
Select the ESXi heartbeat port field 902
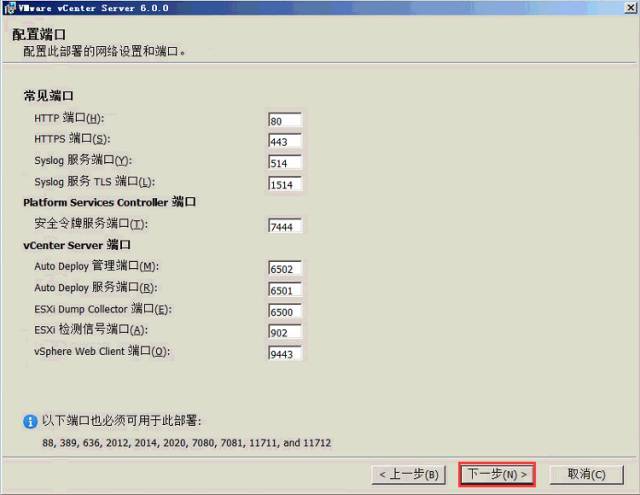[x=285, y=332]
